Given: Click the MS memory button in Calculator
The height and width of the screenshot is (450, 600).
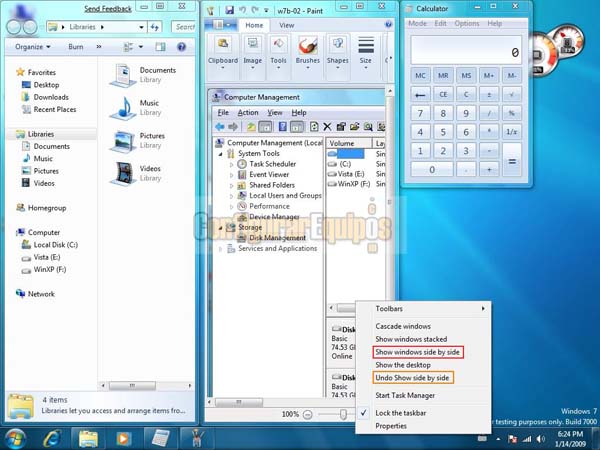Looking at the screenshot, I should point(466,76).
